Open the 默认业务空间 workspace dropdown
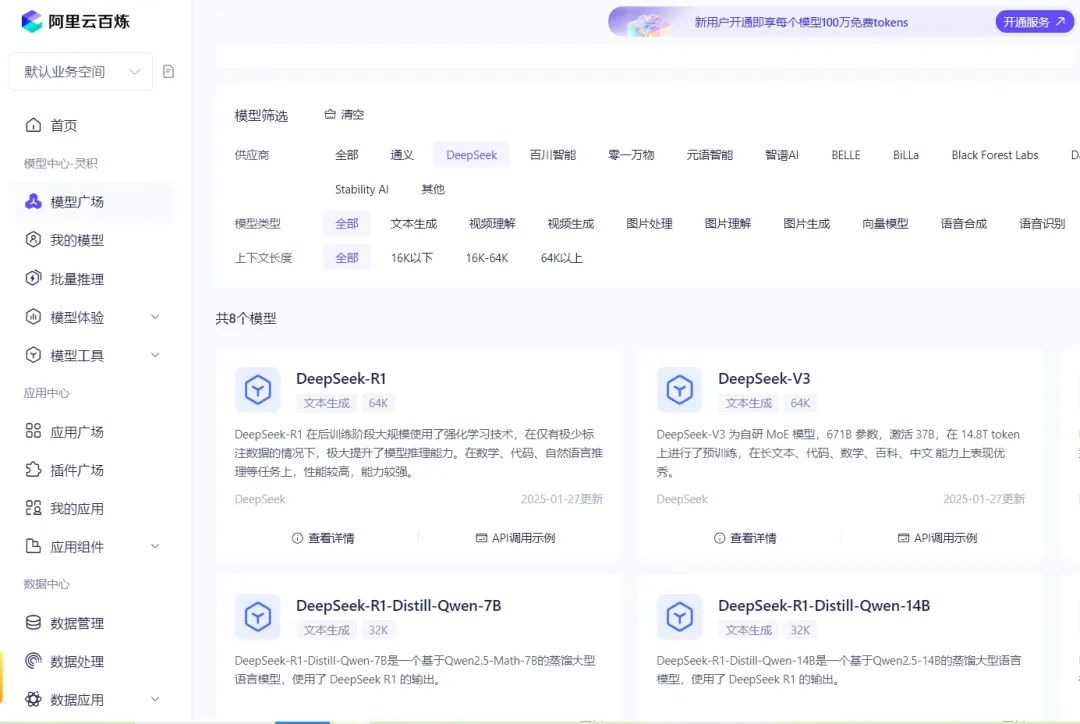1080x724 pixels. [81, 72]
